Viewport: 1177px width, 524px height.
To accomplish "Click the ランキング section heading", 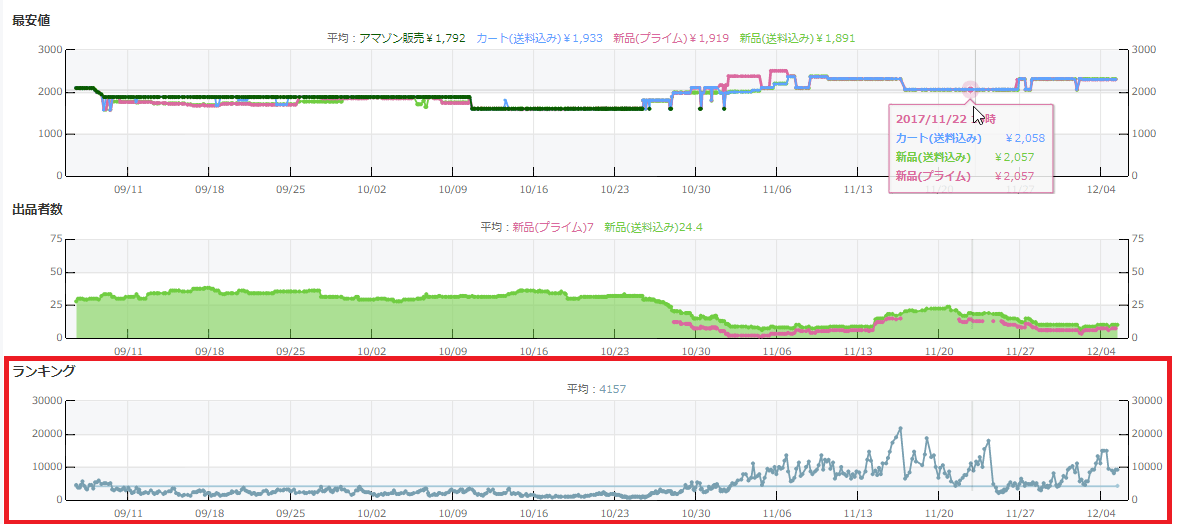I will pyautogui.click(x=44, y=371).
